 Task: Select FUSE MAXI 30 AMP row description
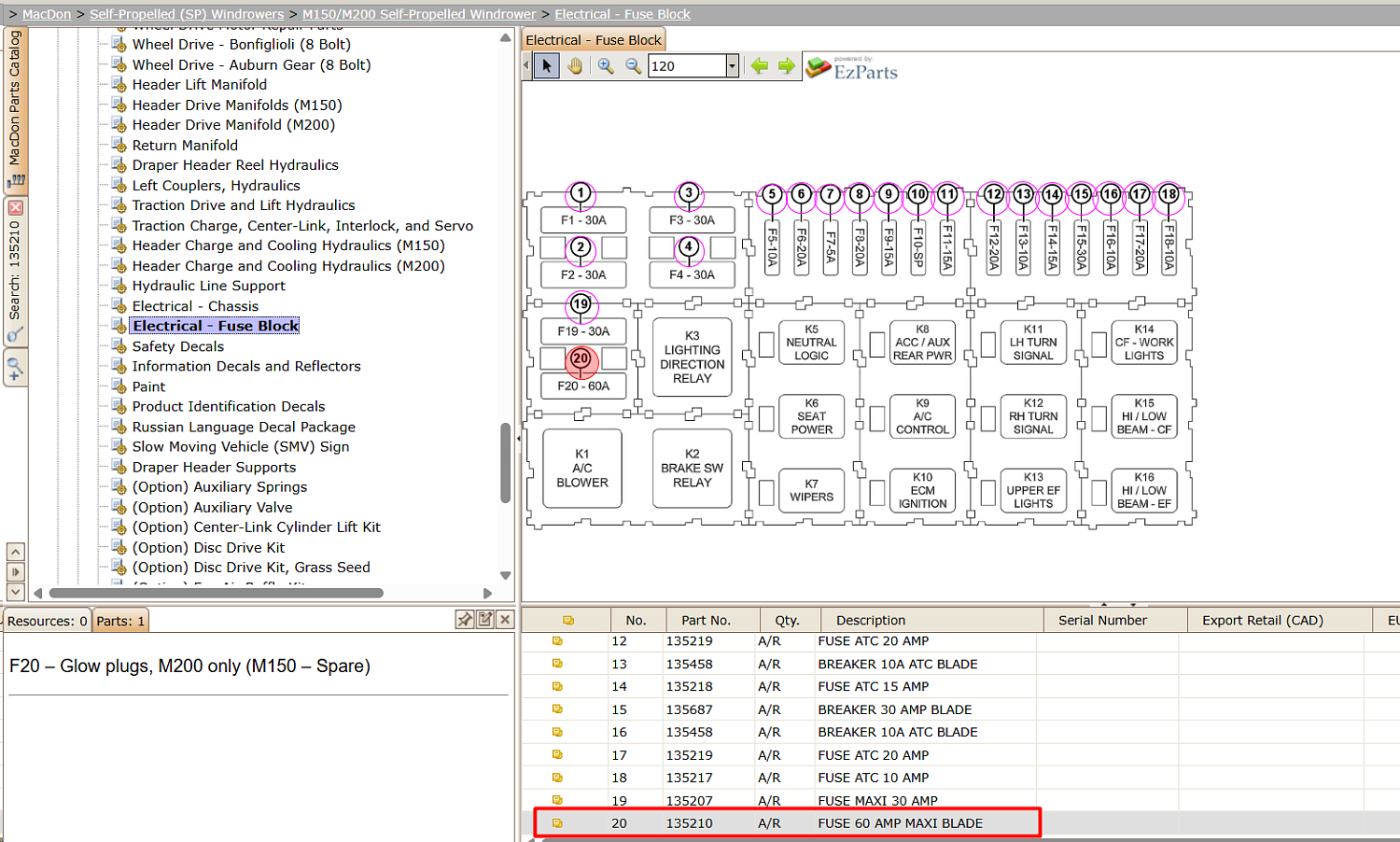coord(878,801)
